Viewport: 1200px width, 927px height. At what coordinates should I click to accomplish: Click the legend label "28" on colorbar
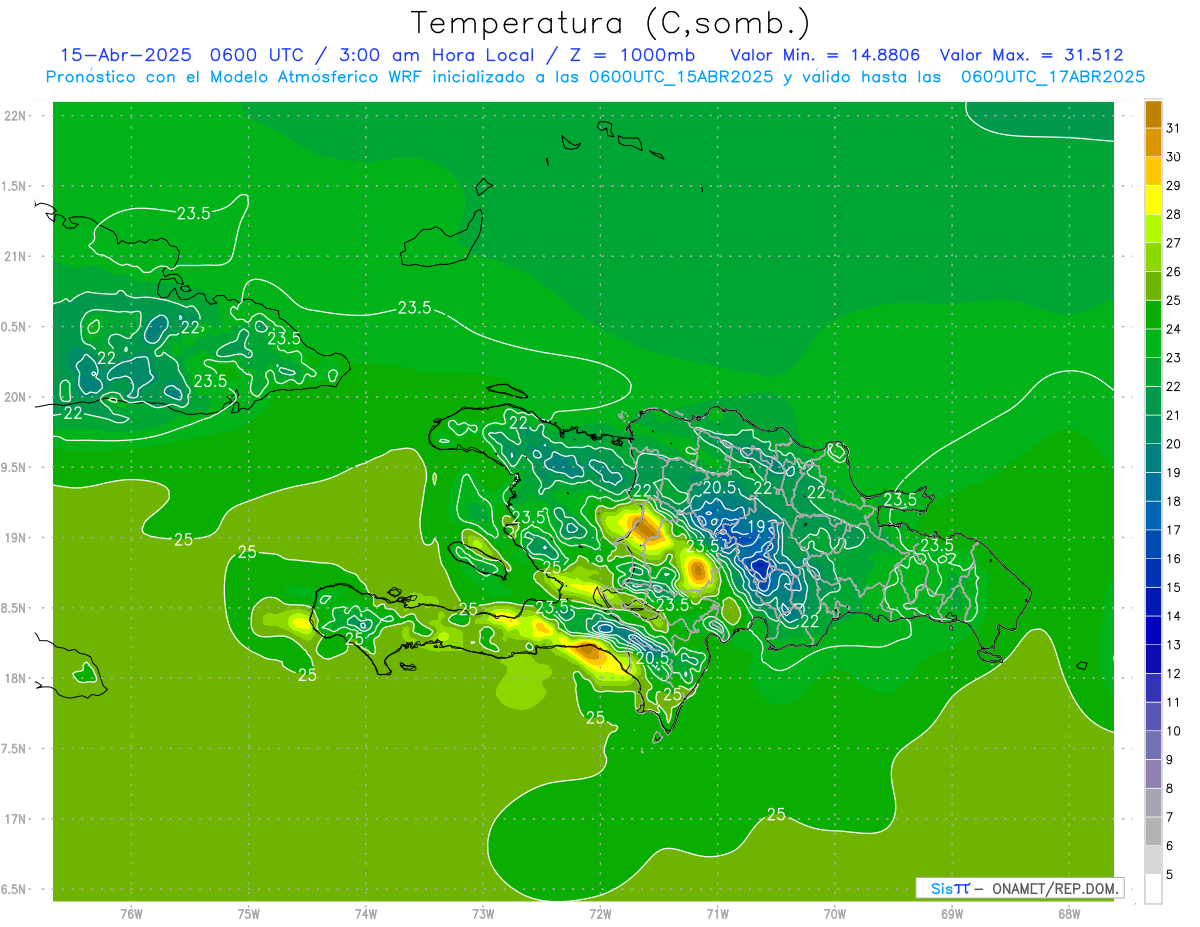coord(1174,214)
